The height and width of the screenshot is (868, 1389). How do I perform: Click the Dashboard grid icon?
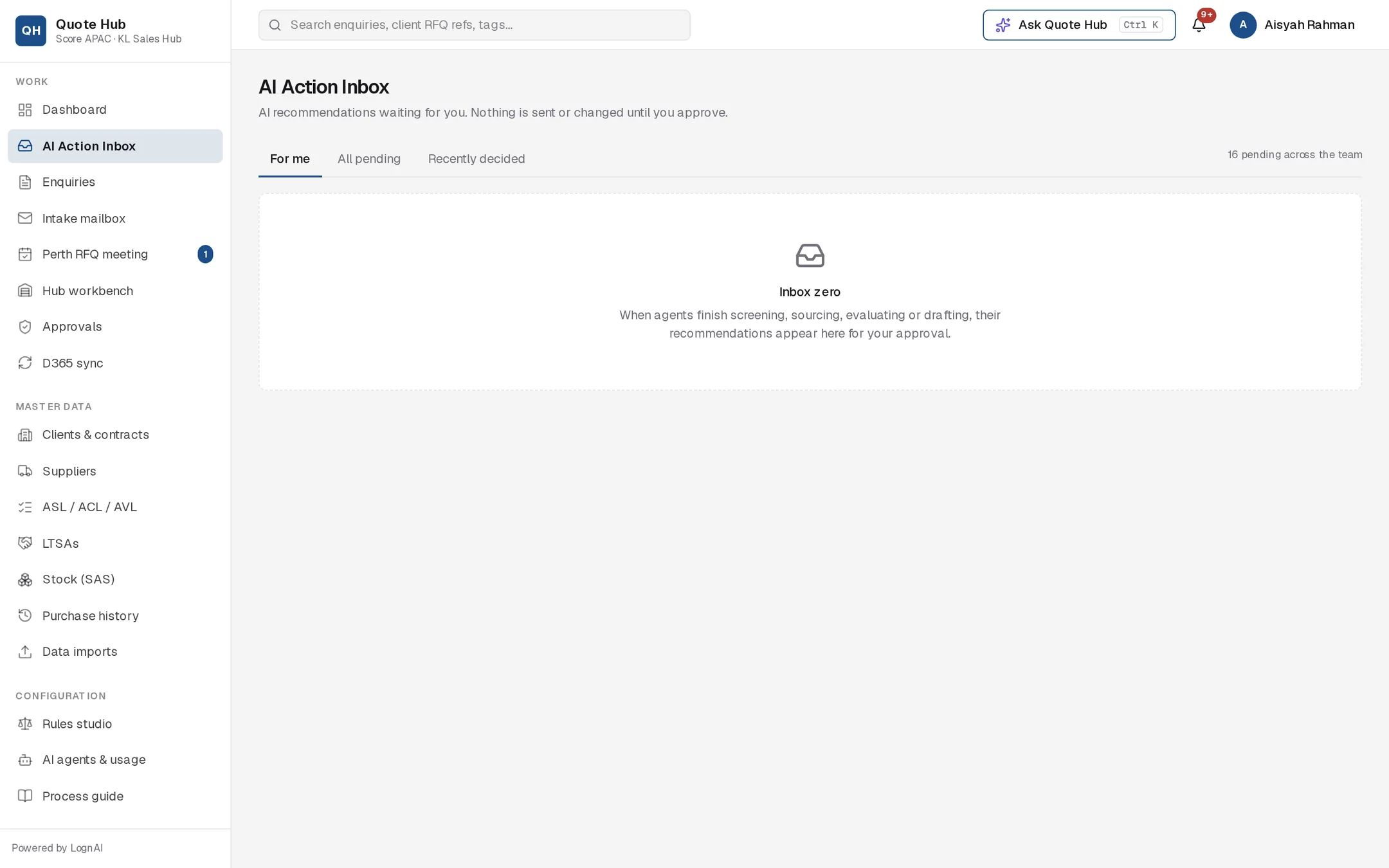point(25,110)
